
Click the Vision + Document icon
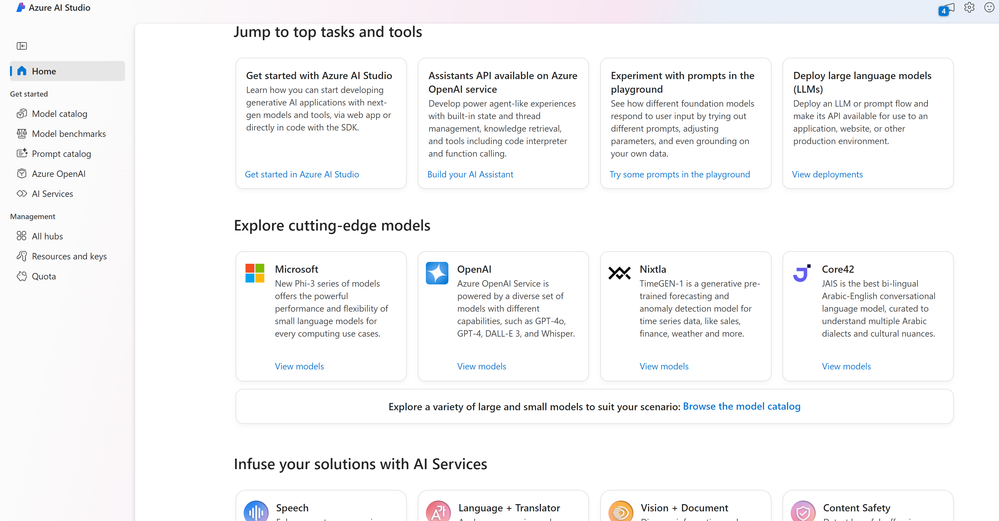coord(621,511)
